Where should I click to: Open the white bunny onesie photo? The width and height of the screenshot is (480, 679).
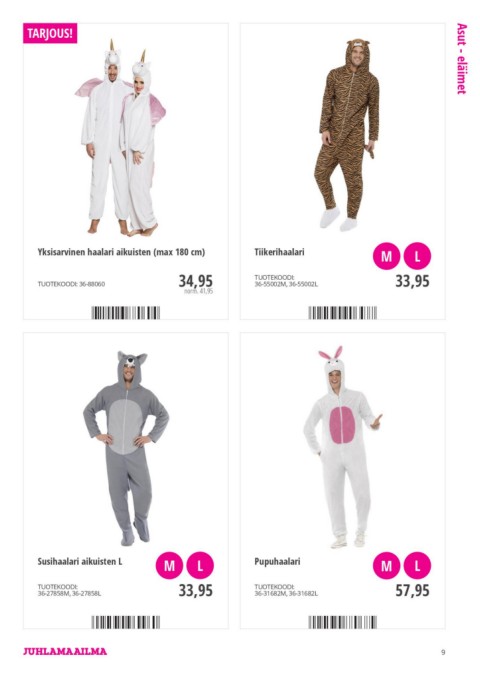click(x=343, y=447)
